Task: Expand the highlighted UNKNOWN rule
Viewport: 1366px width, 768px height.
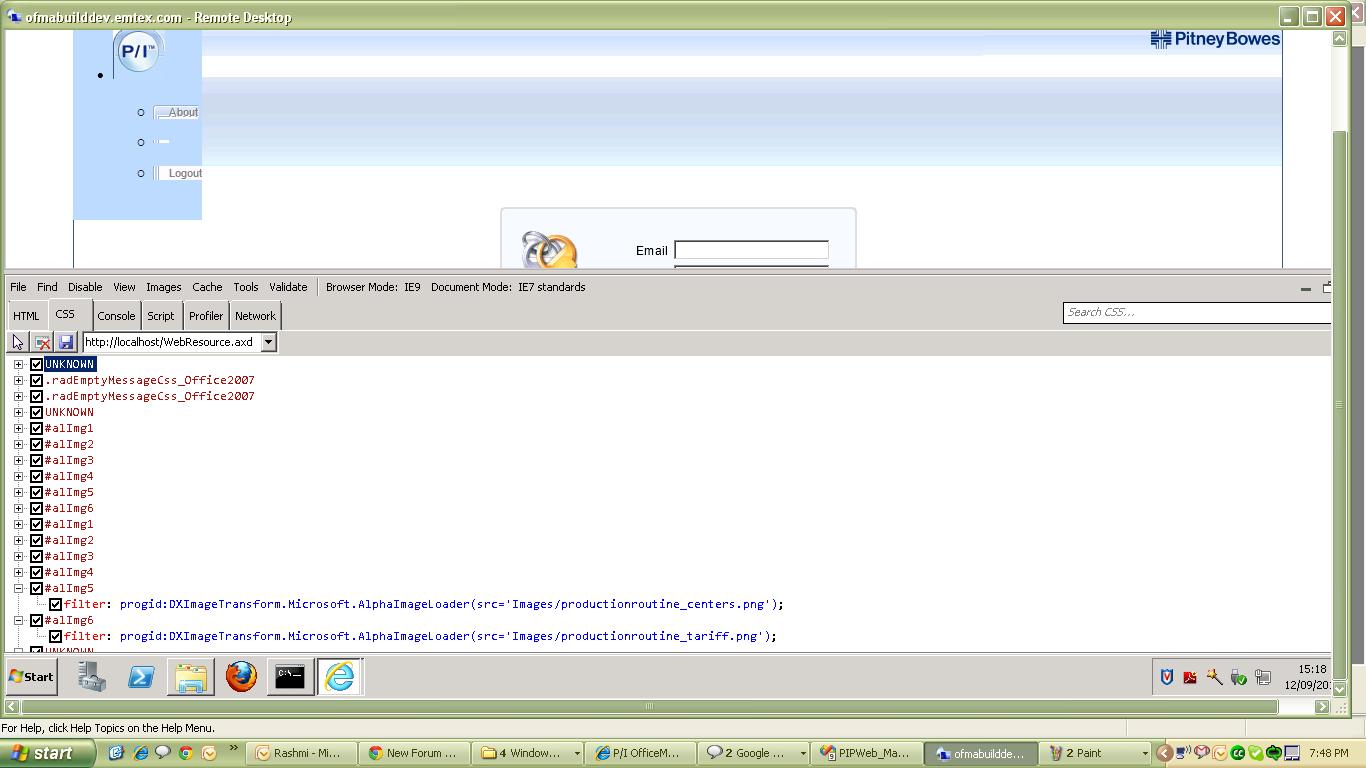Action: pos(18,364)
